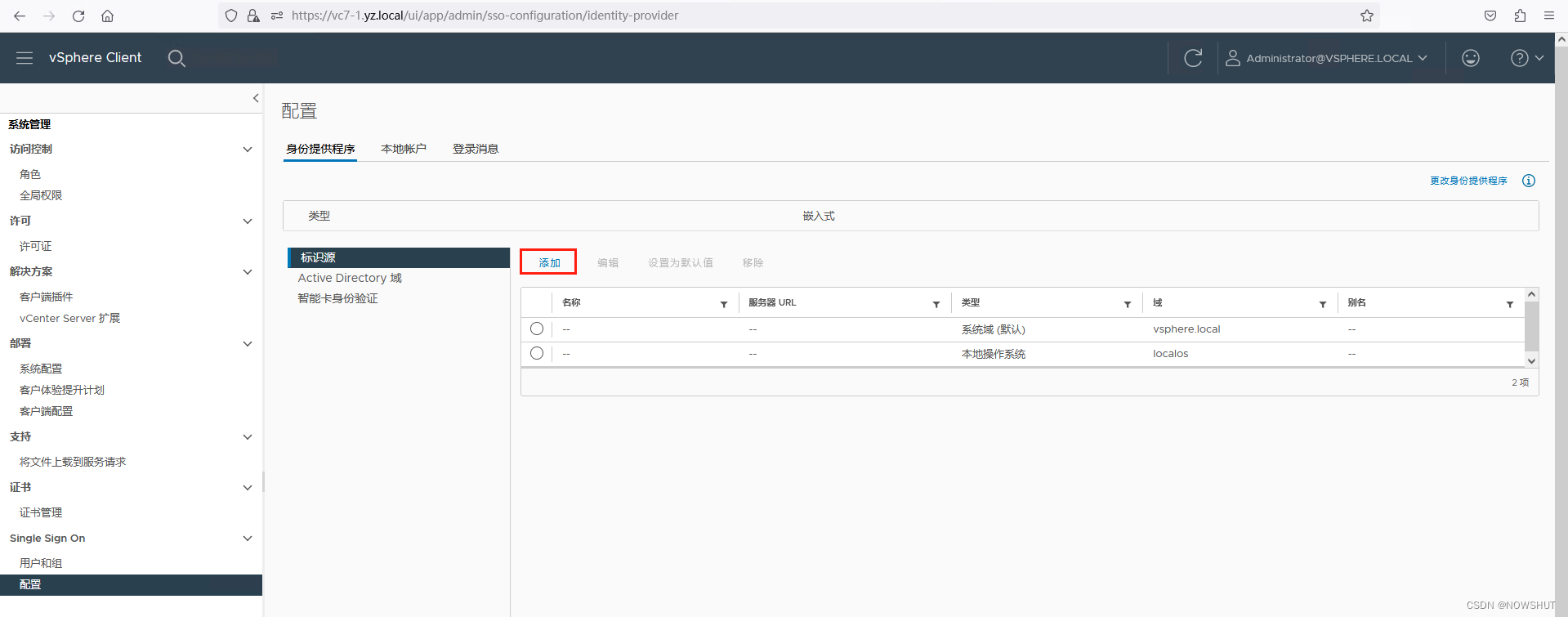Click the vSphere search magnifier icon

point(176,58)
